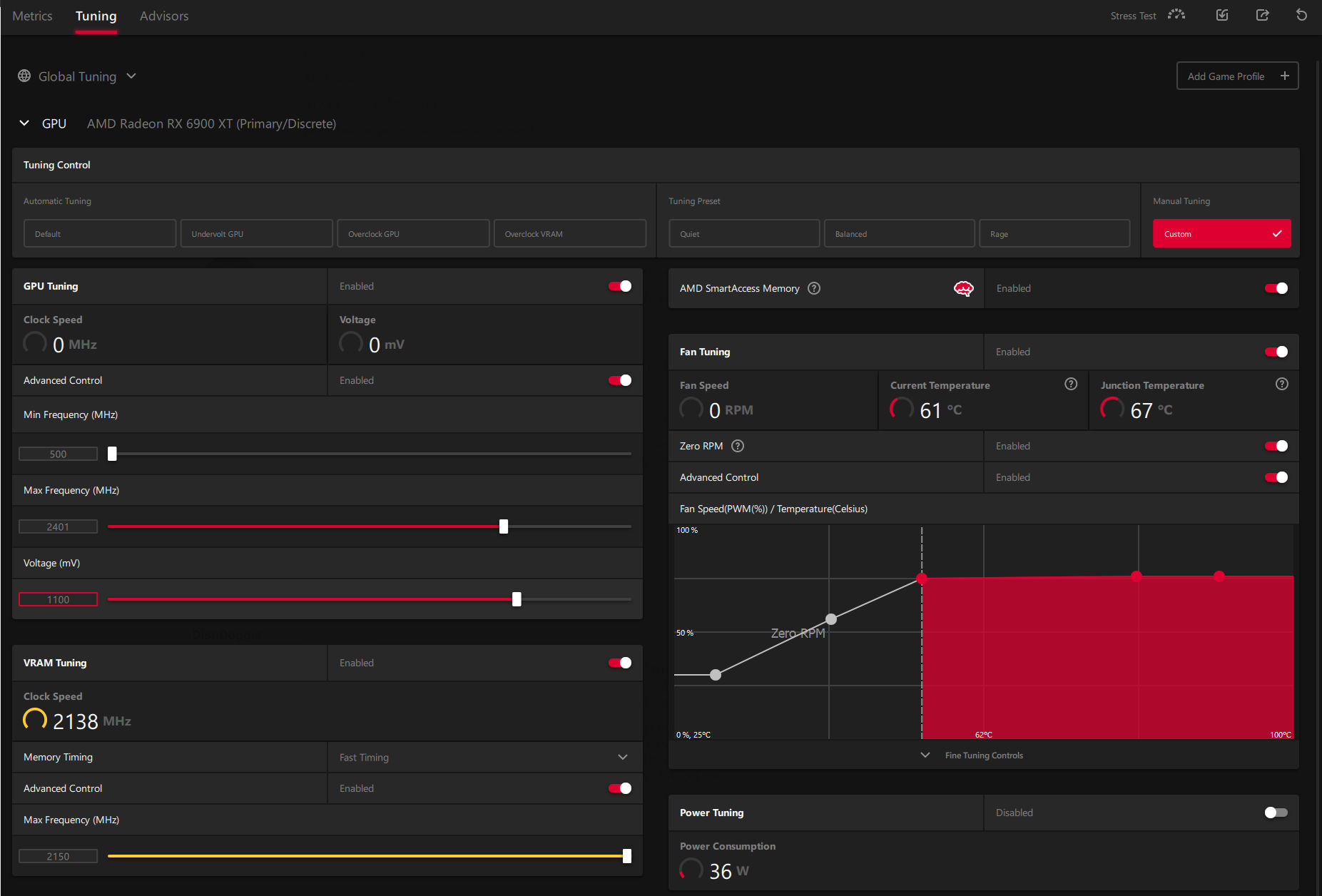Click the import tuning profile icon

point(1222,15)
